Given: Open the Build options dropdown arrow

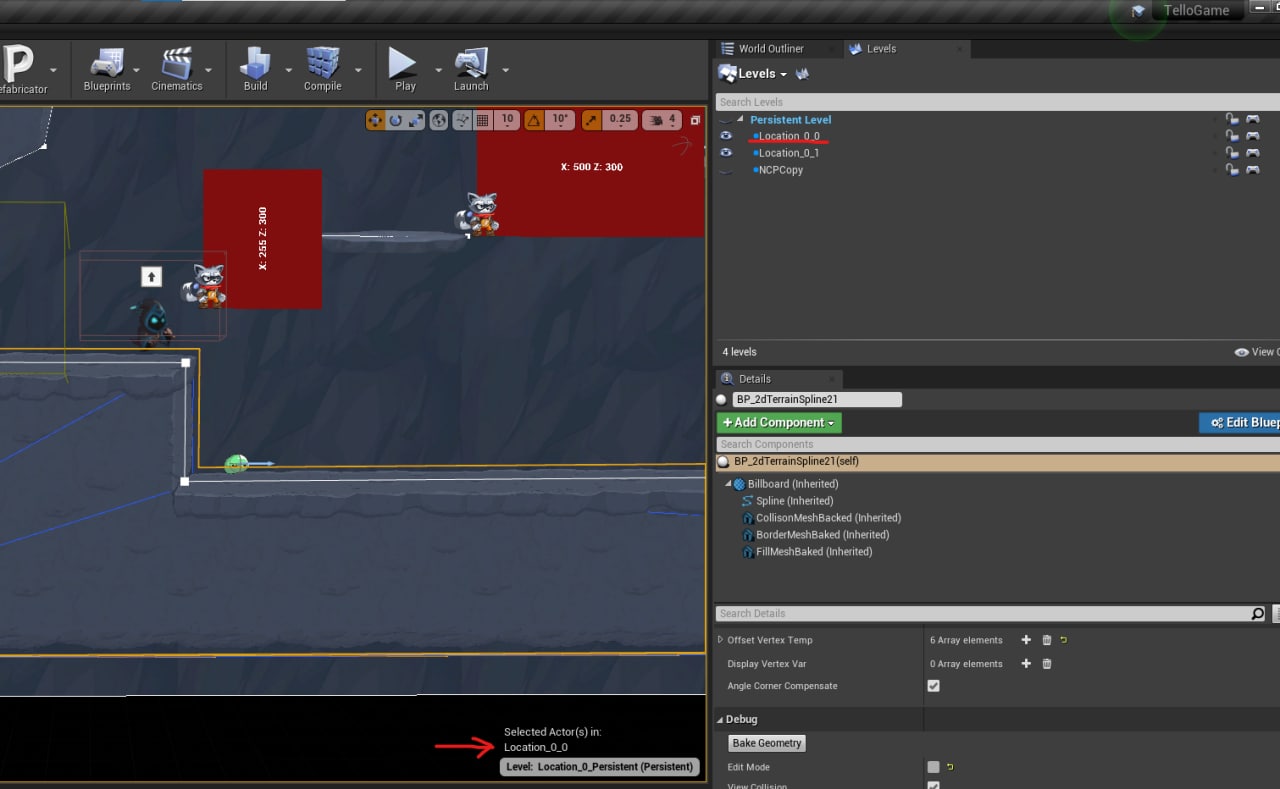Looking at the screenshot, I should click(x=288, y=71).
